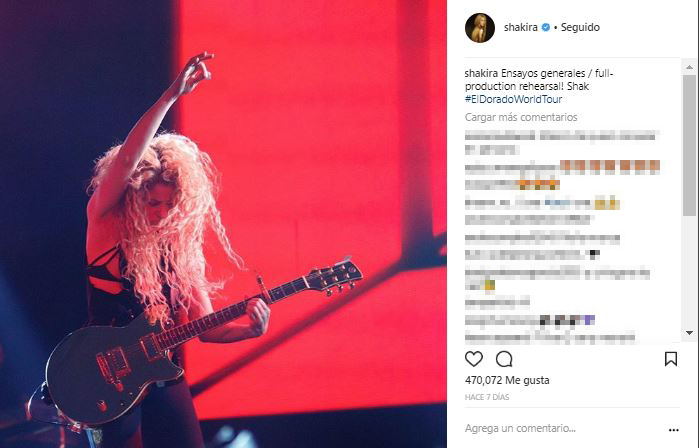Click the shakira name in the caption
The height and width of the screenshot is (448, 699).
[x=481, y=73]
